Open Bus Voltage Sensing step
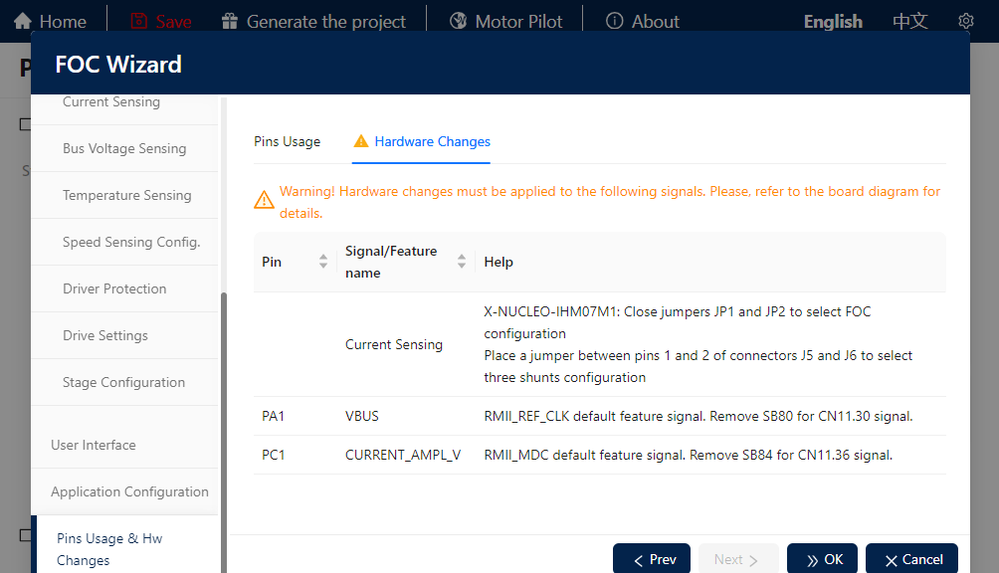Image resolution: width=999 pixels, height=573 pixels. (x=124, y=149)
